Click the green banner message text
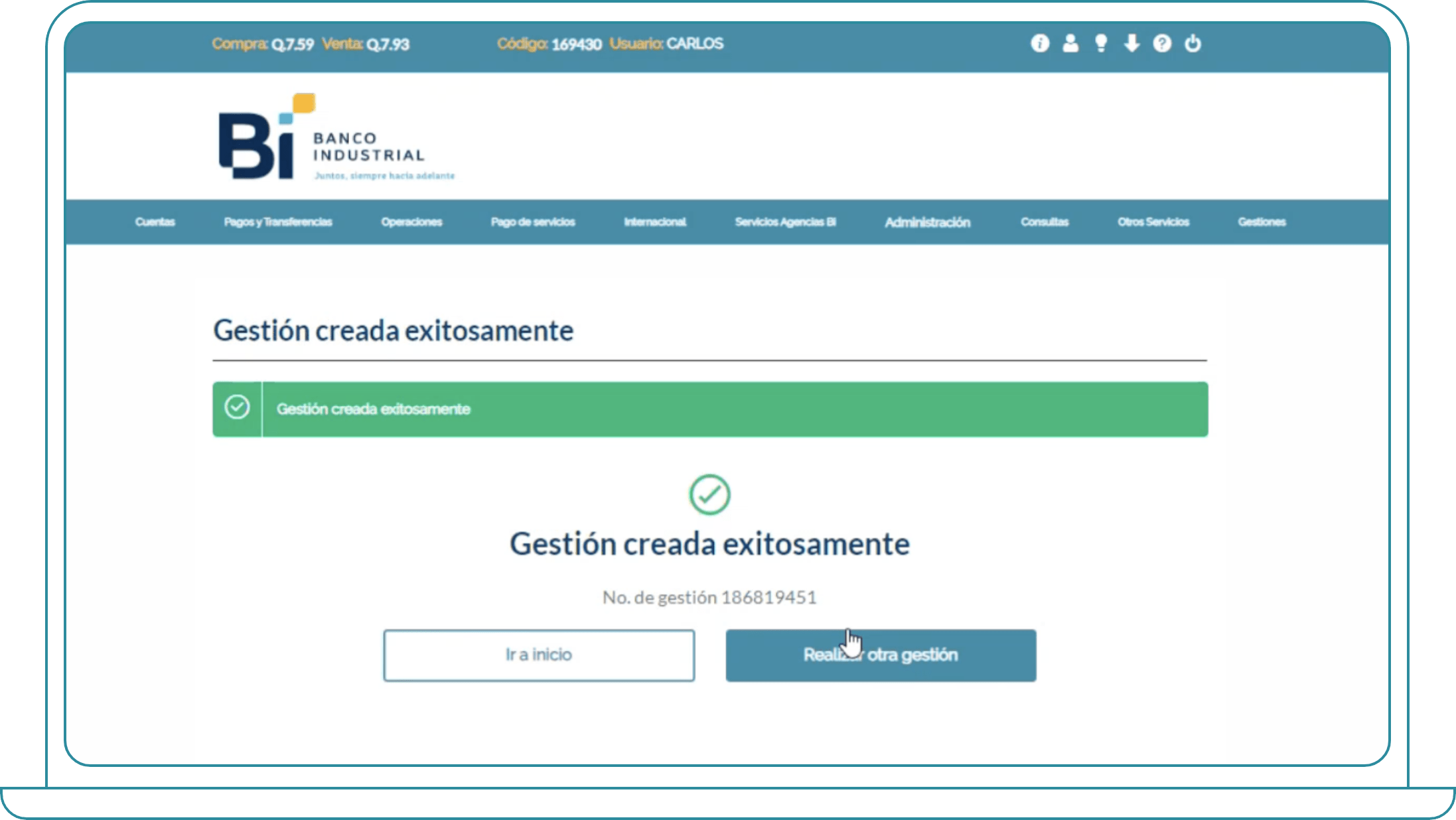1456x820 pixels. click(374, 409)
